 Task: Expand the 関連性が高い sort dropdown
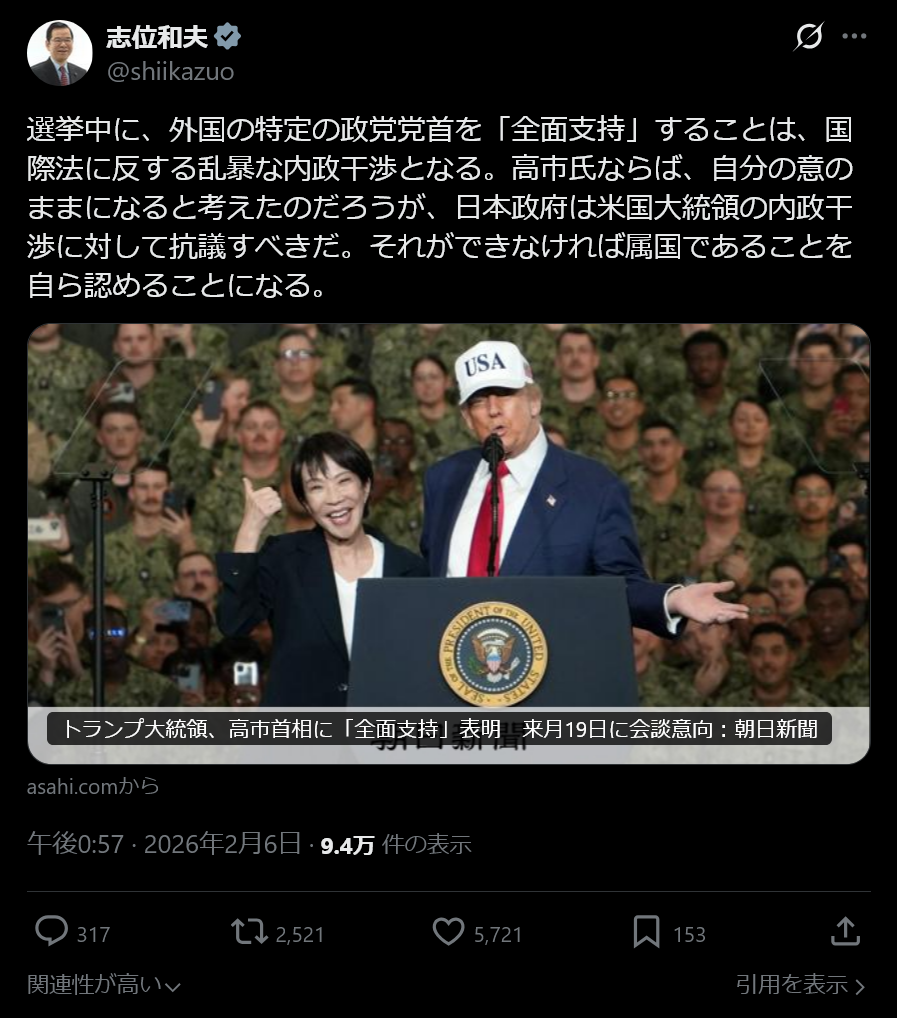pyautogui.click(x=104, y=985)
